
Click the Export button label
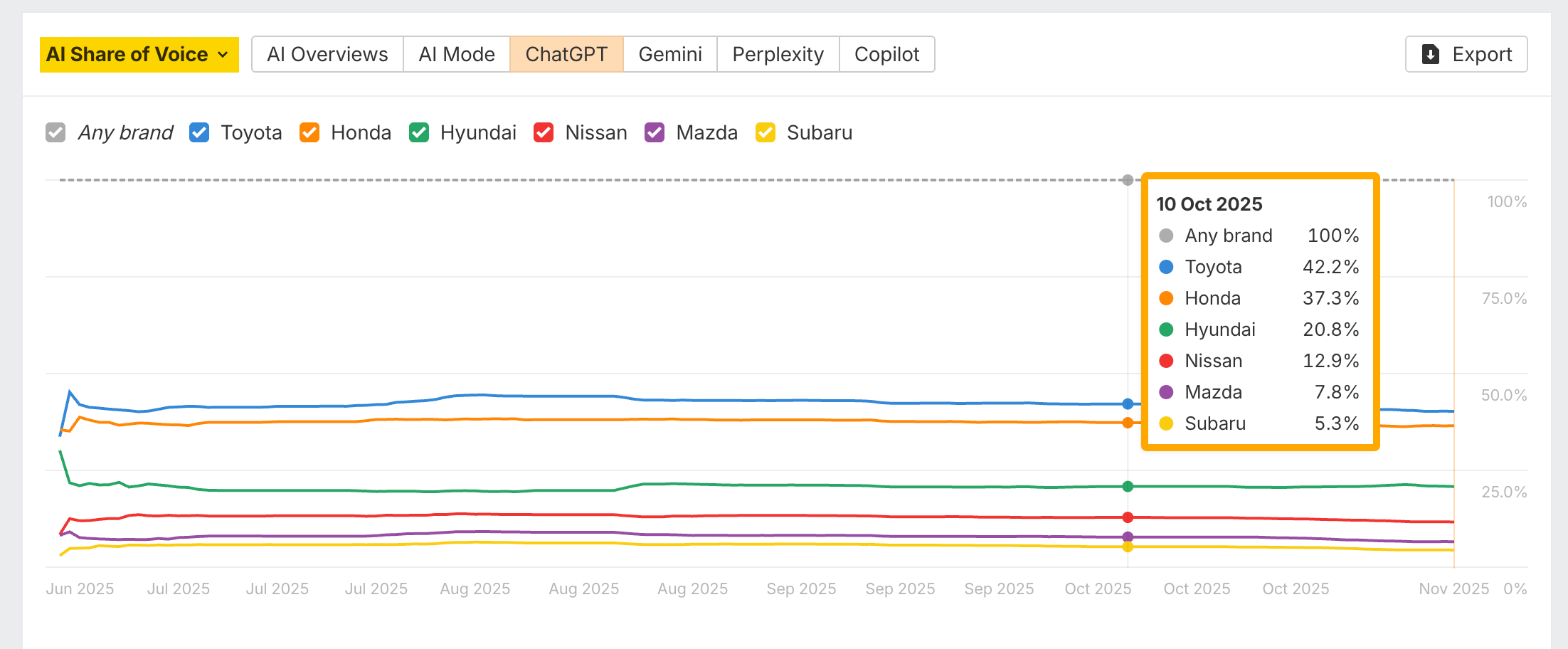(x=1482, y=55)
